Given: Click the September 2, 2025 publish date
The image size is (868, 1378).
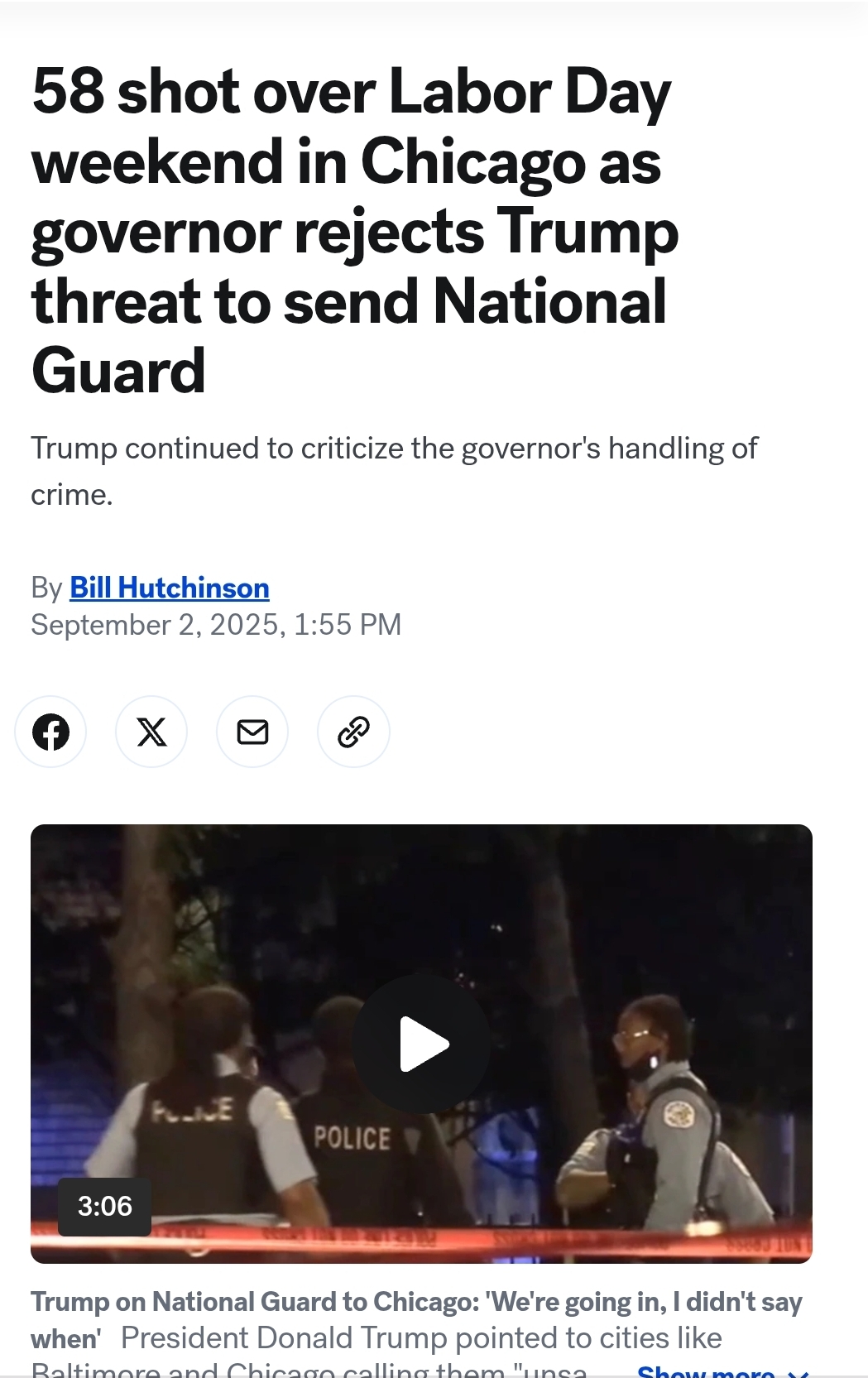Looking at the screenshot, I should click(216, 624).
